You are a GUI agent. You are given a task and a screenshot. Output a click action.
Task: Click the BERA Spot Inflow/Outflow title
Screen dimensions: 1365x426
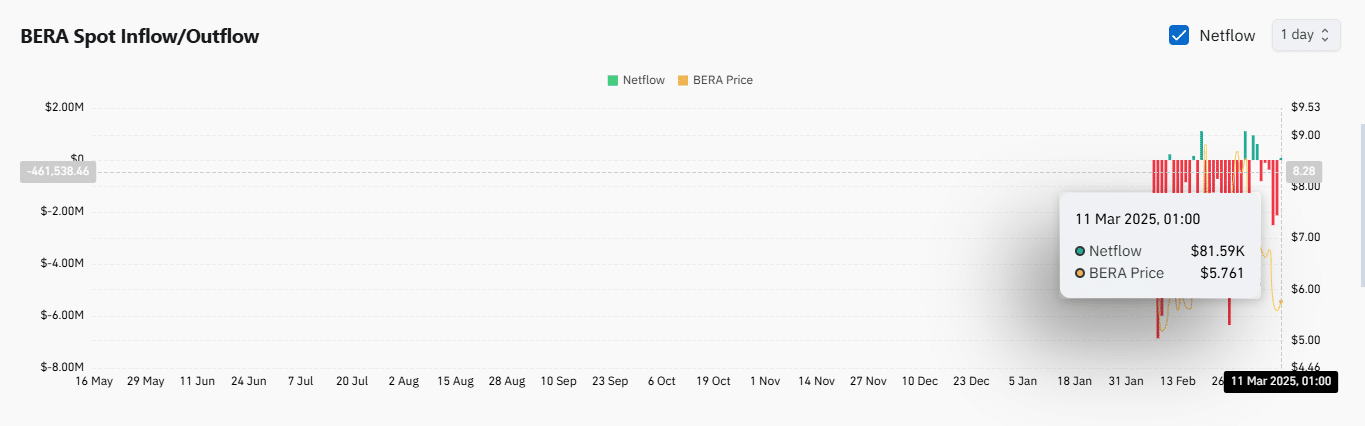pos(140,37)
